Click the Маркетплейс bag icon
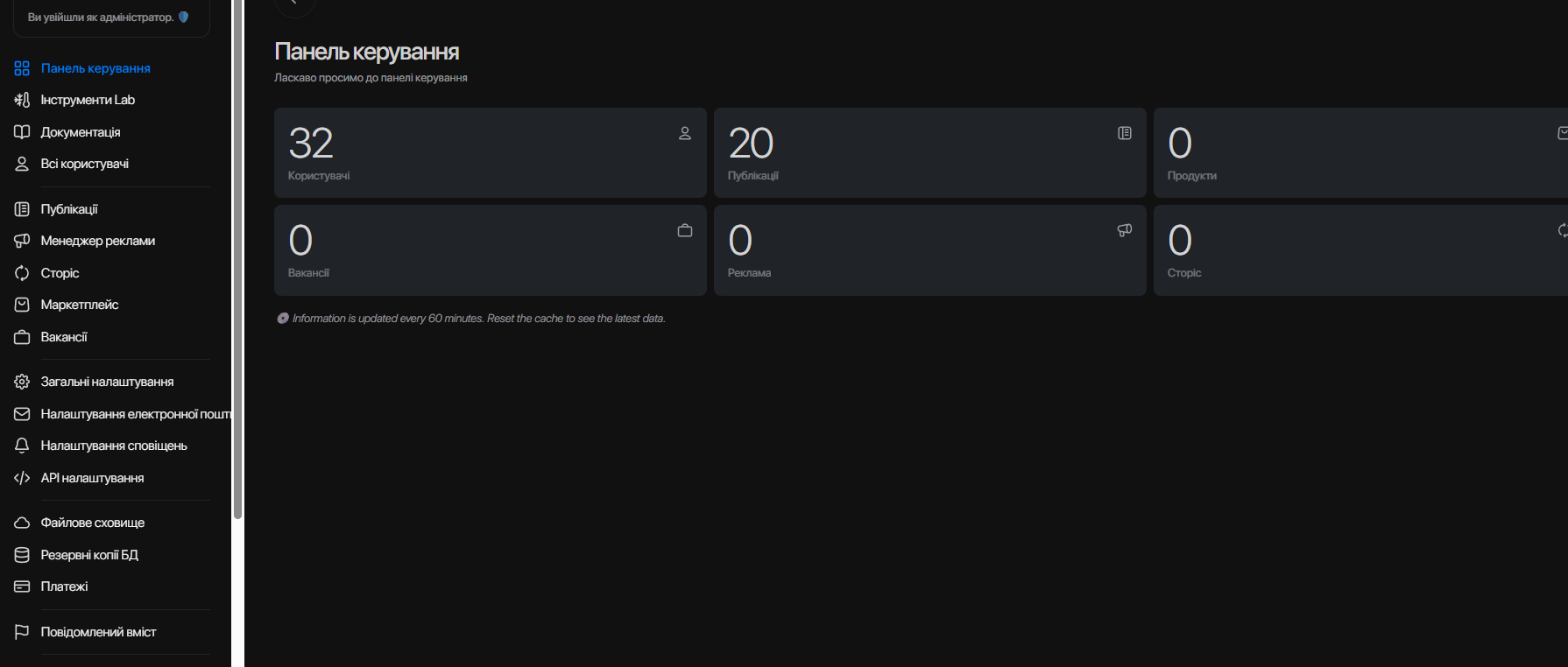 click(x=22, y=305)
